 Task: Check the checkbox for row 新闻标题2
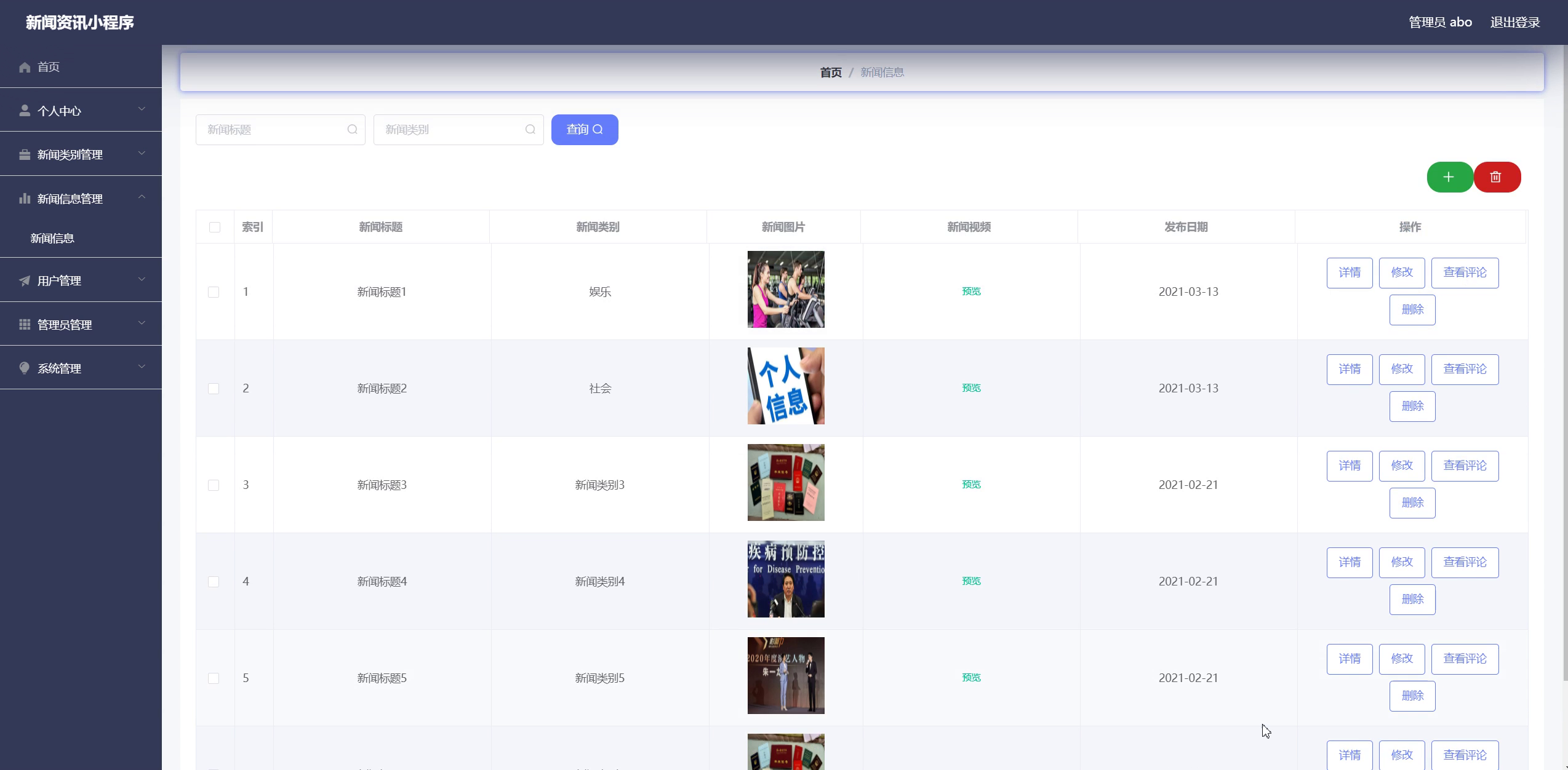click(x=214, y=389)
